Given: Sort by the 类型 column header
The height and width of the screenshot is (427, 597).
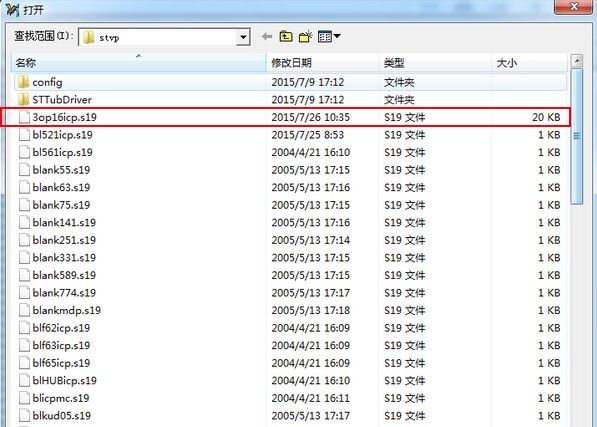Looking at the screenshot, I should (435, 62).
